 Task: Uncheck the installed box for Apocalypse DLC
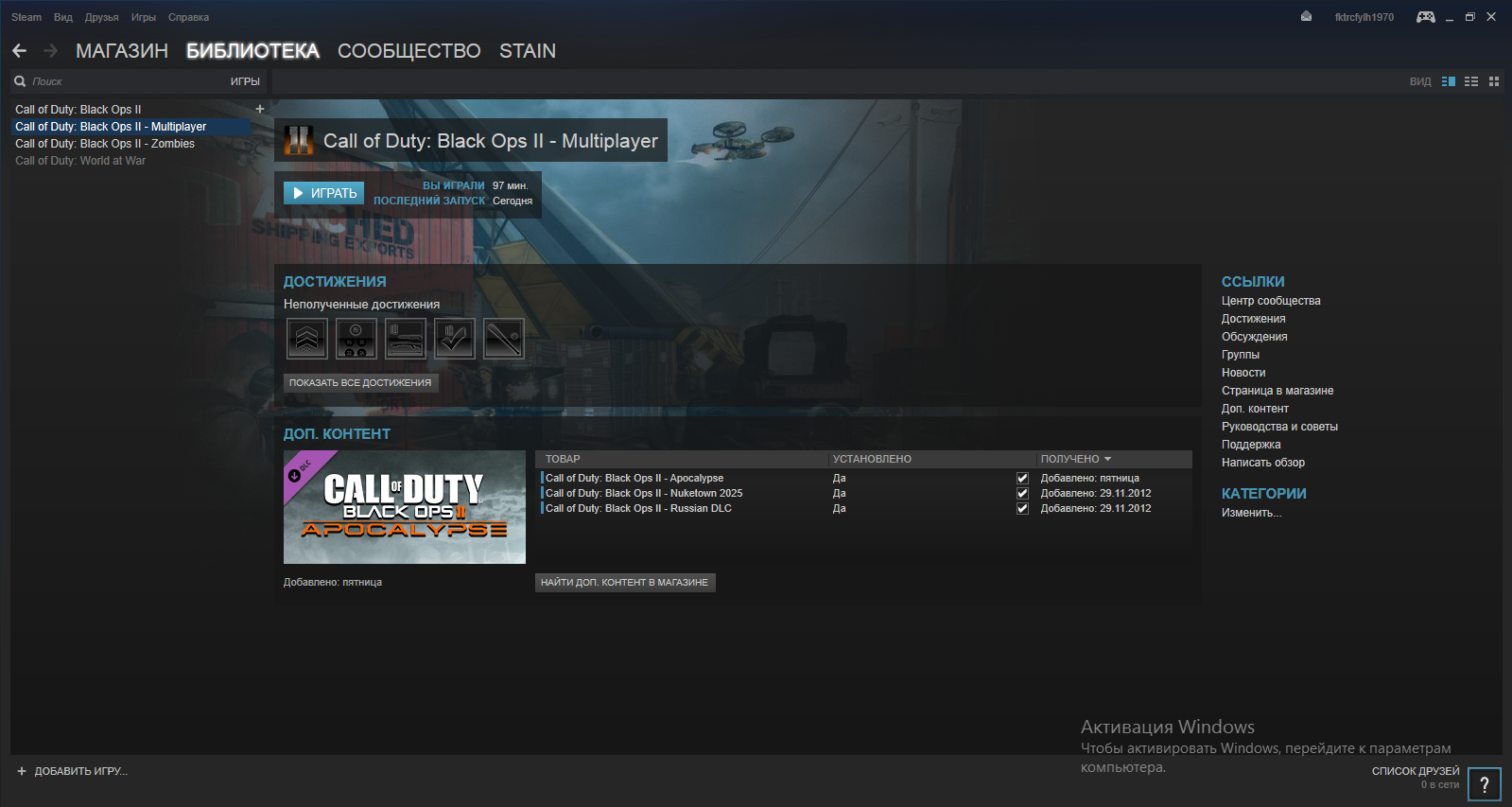[1022, 479]
